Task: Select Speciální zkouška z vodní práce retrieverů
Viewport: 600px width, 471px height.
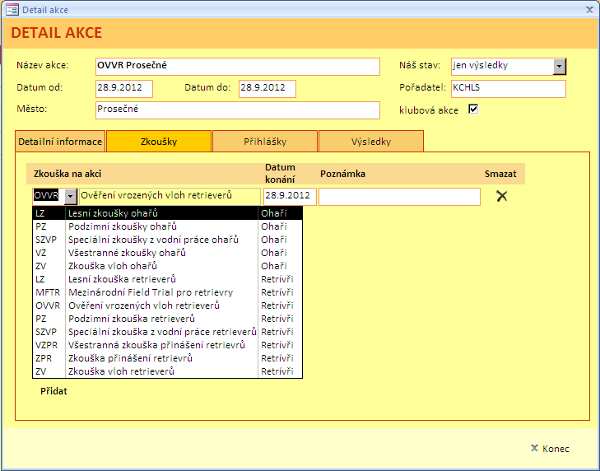Action: click(168, 332)
